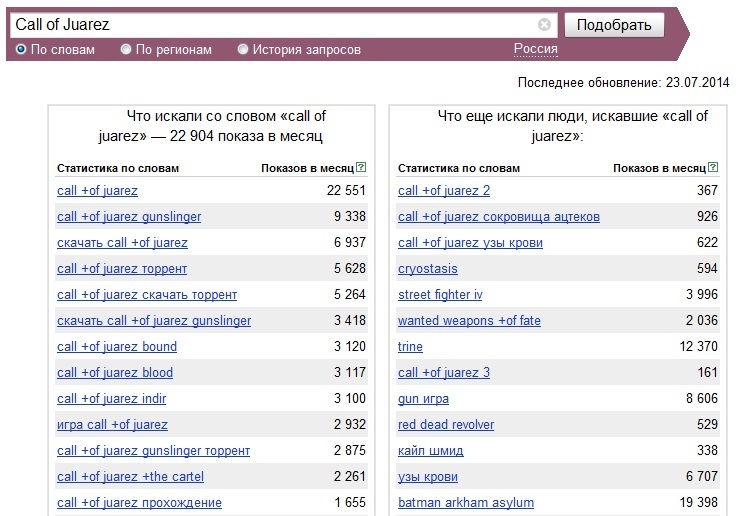This screenshot has width=740, height=516.
Task: Open the call +of juarez link
Action: [x=97, y=191]
